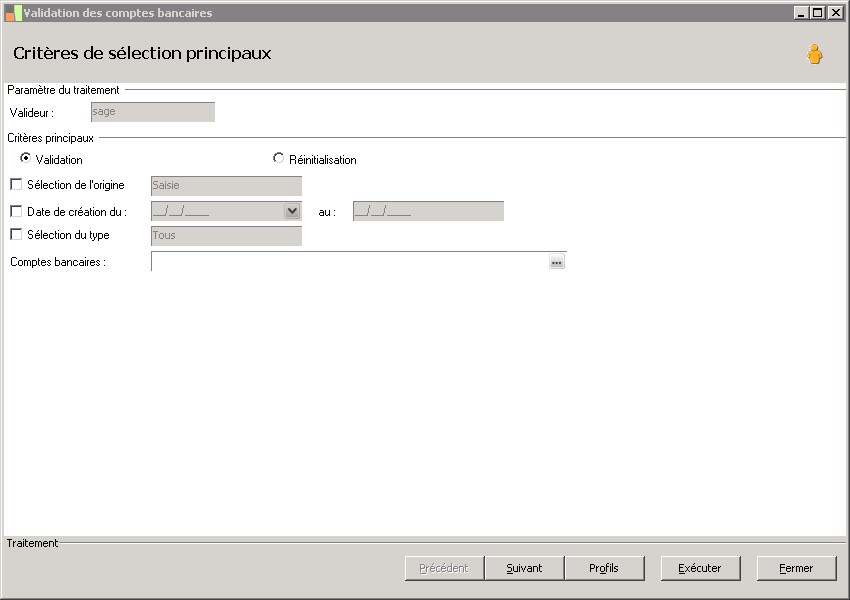Minimize the Validation des comptes bancaires window

point(801,13)
